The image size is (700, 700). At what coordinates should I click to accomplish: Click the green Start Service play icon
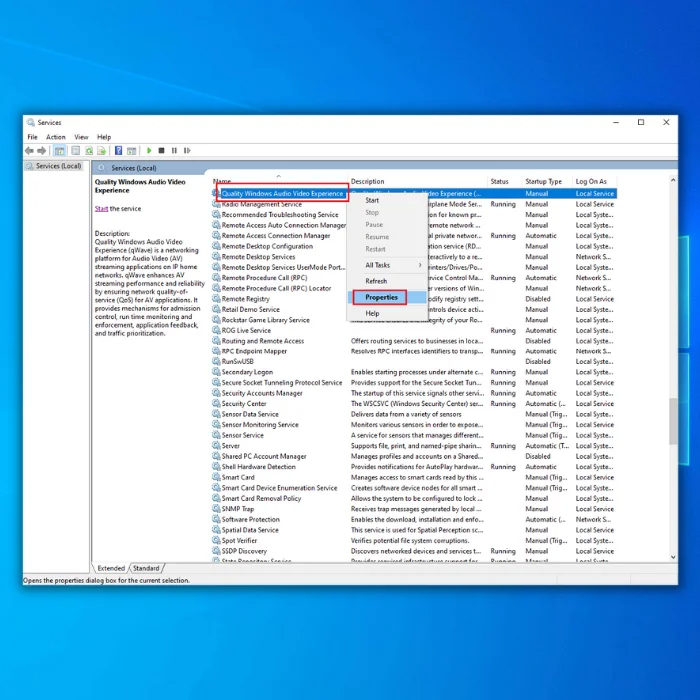click(149, 151)
